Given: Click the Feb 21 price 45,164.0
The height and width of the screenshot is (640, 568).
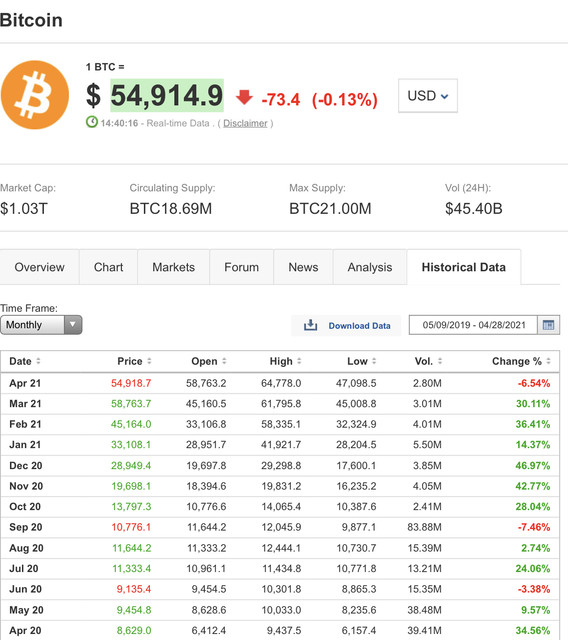Looking at the screenshot, I should pos(131,424).
